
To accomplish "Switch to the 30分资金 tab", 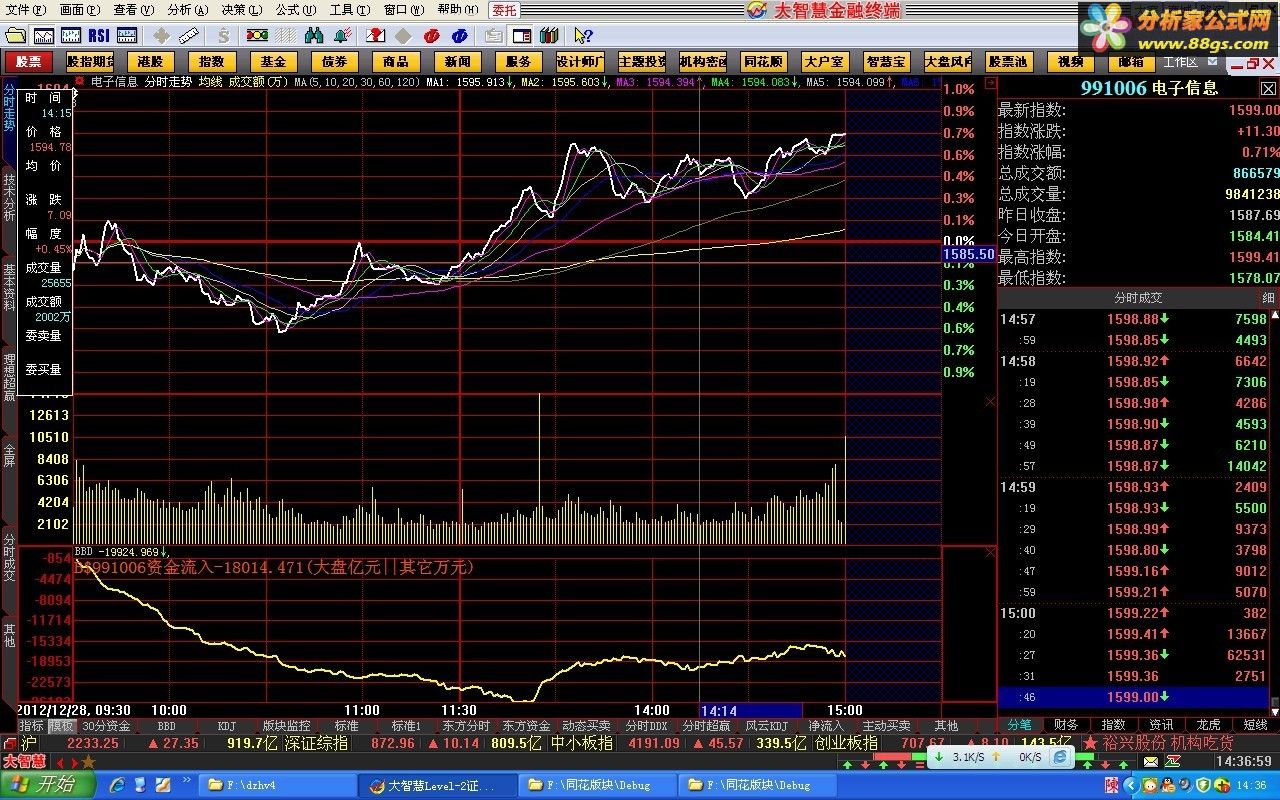I will point(106,726).
